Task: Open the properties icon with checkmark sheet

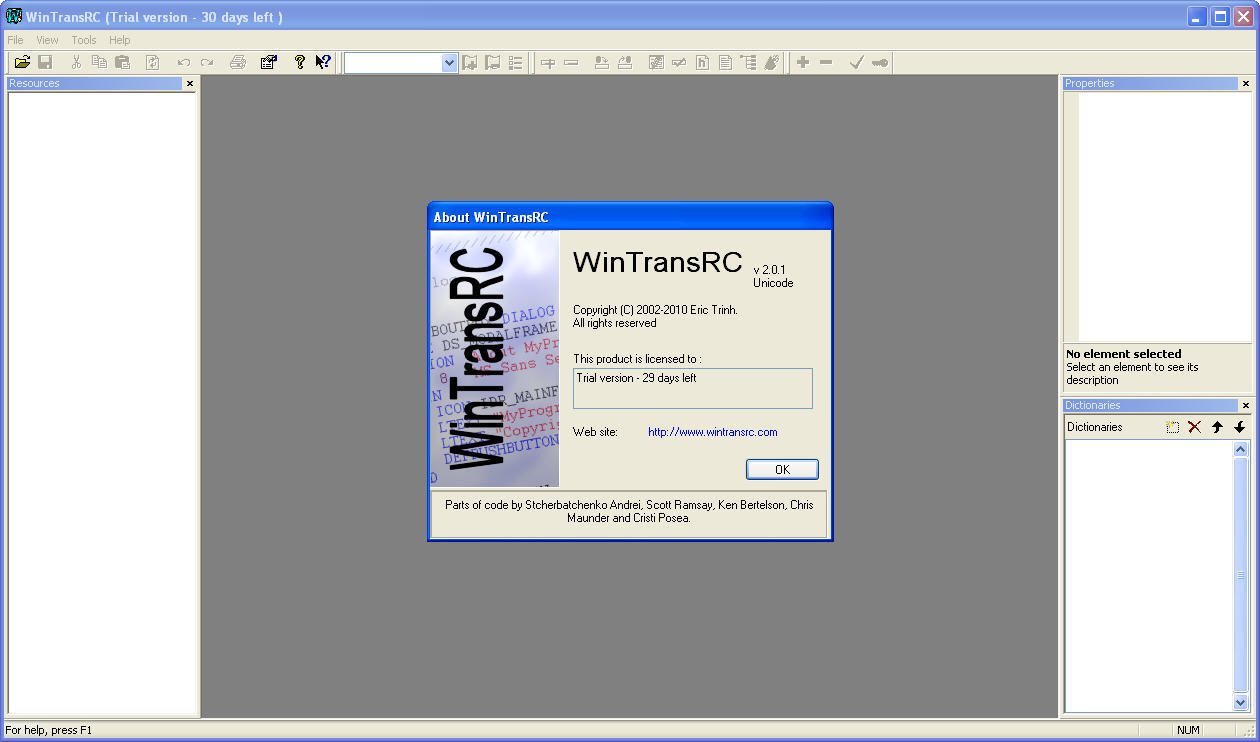Action: click(268, 62)
